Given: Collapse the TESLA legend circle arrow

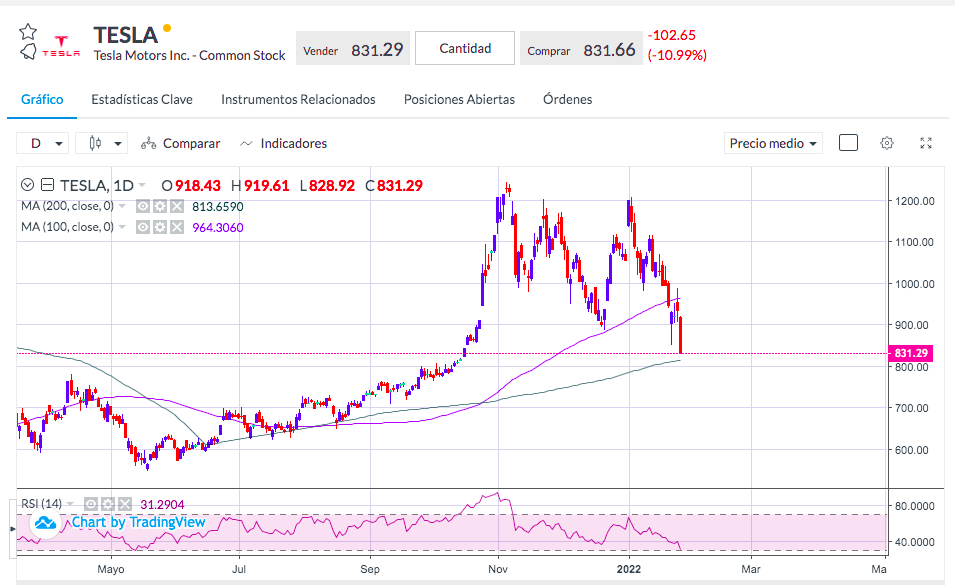Looking at the screenshot, I should point(27,185).
